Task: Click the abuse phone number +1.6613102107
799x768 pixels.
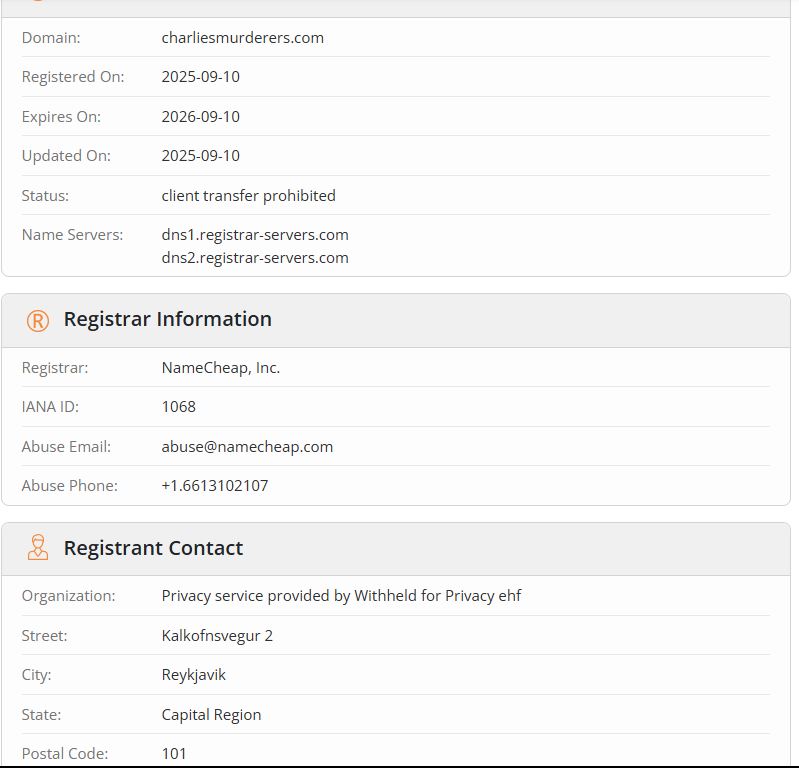Action: coord(215,486)
